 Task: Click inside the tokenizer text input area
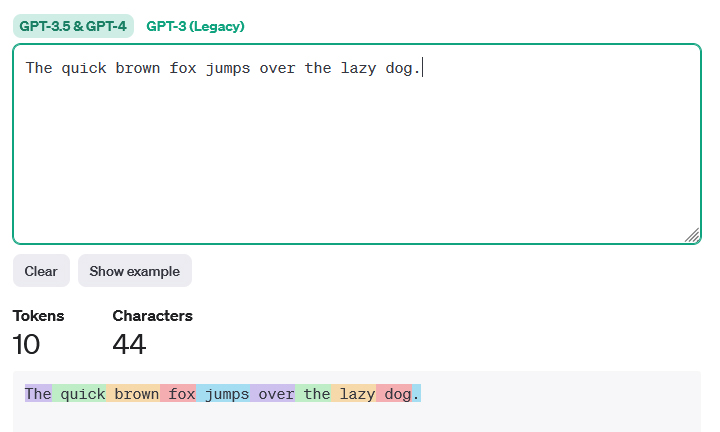coord(357,144)
